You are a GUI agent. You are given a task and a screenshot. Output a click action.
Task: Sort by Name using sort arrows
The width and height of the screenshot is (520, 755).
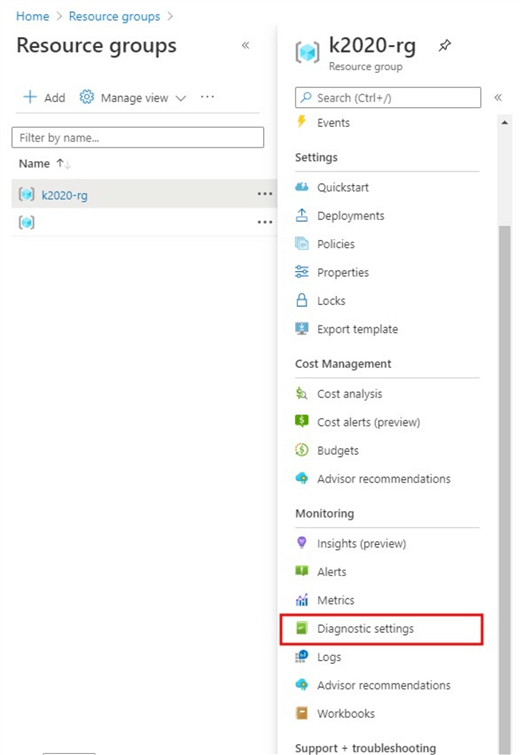[x=64, y=164]
